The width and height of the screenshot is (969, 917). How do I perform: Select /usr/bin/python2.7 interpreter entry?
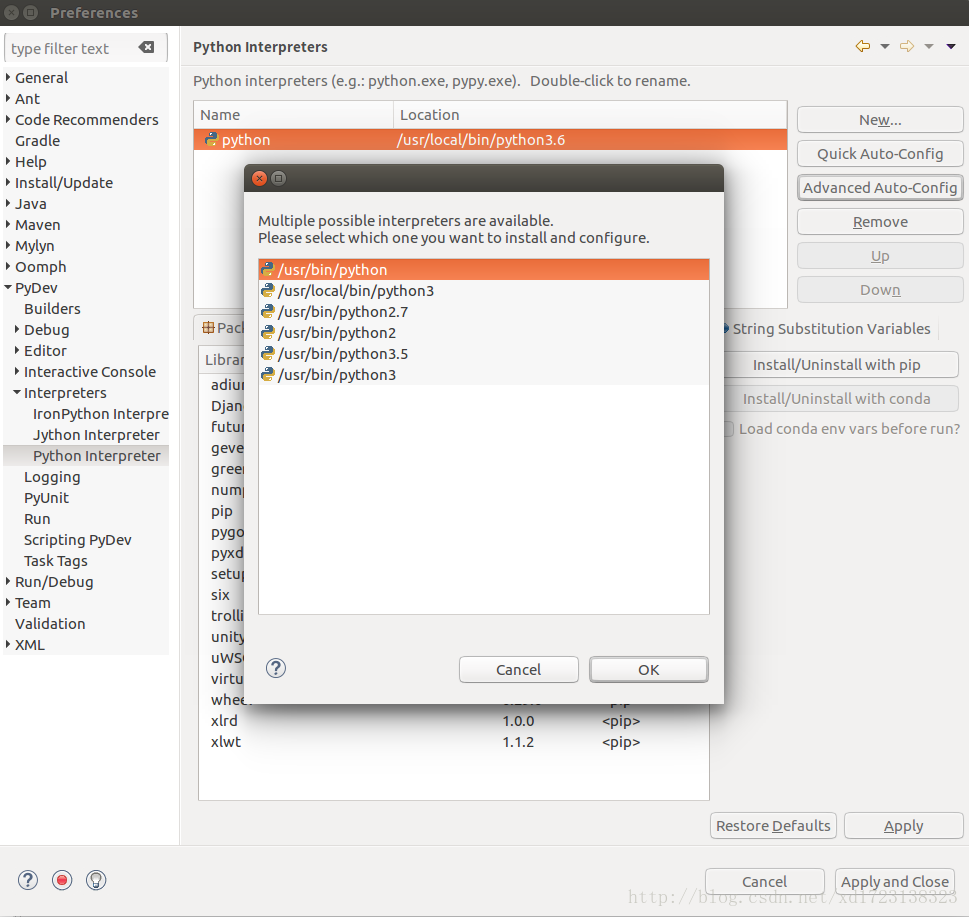(483, 311)
